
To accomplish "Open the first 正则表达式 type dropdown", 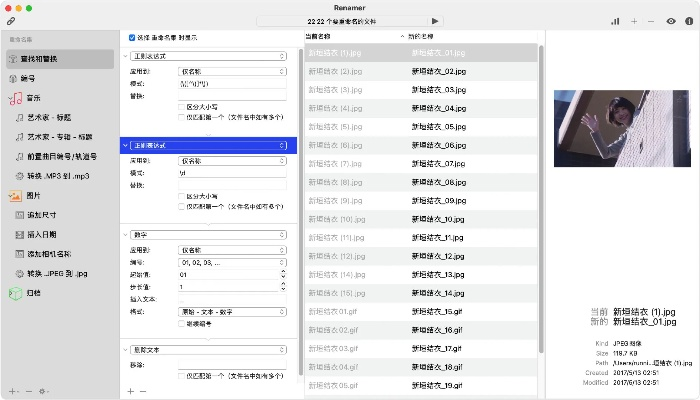I will (208, 56).
